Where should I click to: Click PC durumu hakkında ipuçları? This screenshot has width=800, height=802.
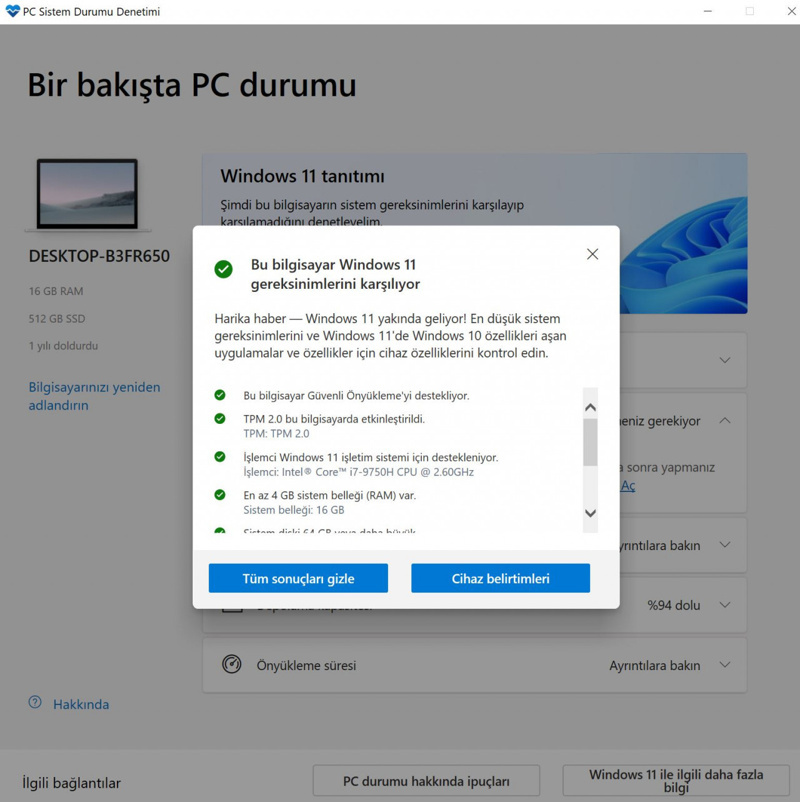[426, 781]
